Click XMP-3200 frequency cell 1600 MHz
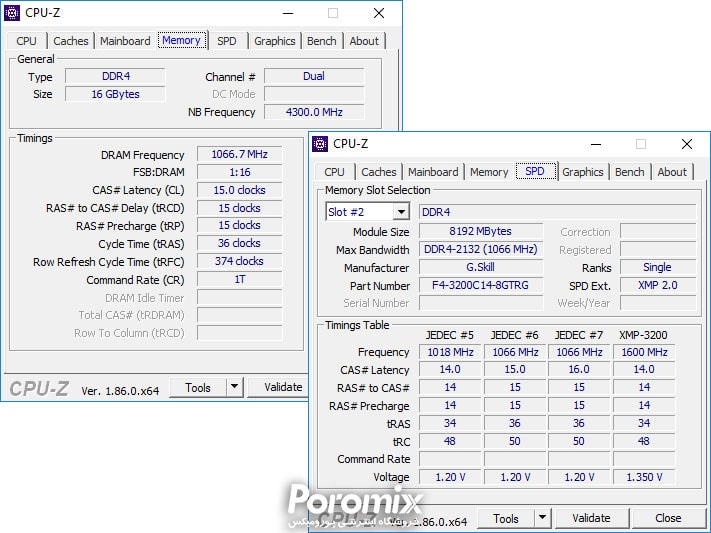 coord(644,352)
